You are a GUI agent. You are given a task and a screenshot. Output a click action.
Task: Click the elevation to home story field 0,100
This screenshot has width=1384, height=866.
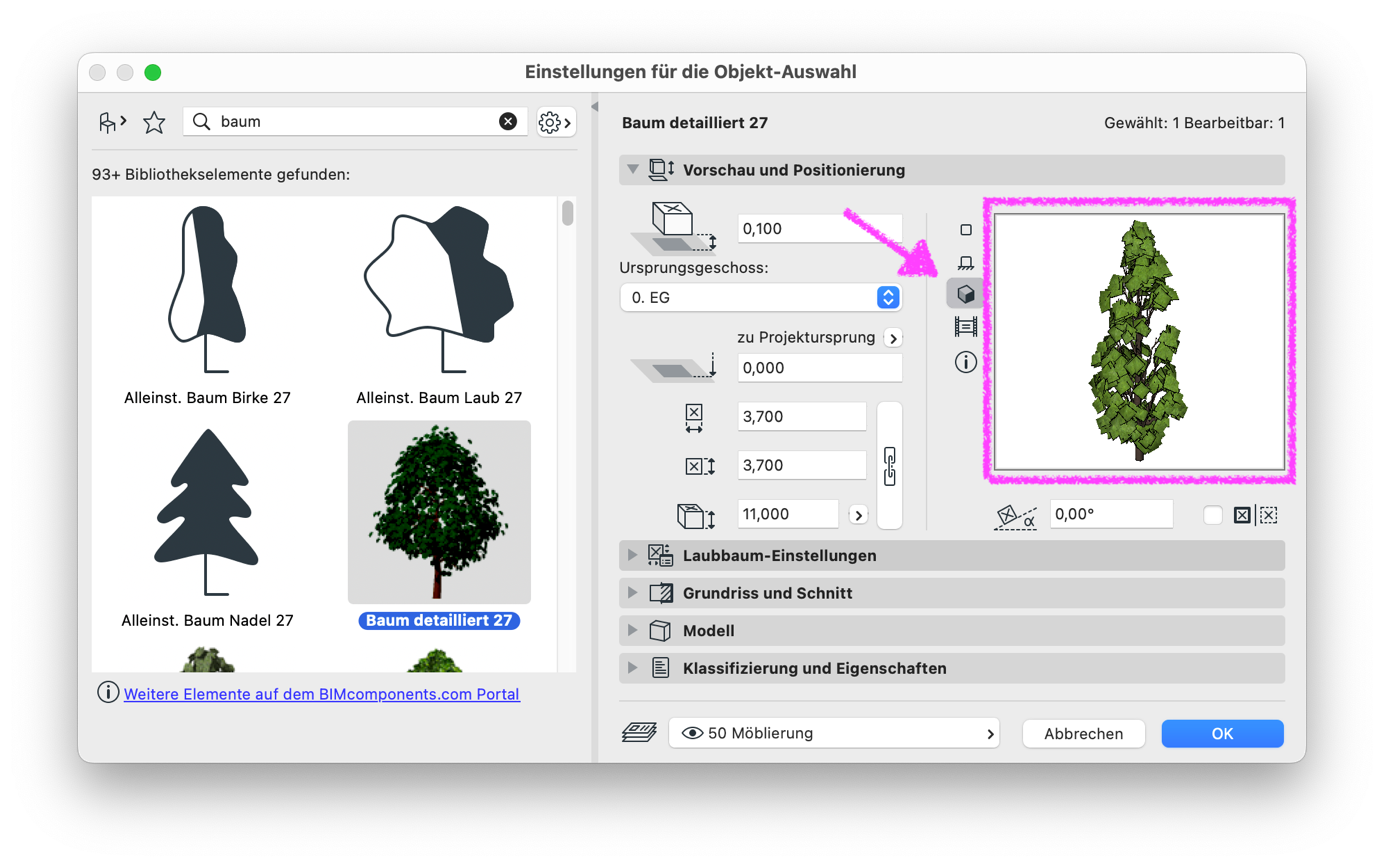[820, 229]
